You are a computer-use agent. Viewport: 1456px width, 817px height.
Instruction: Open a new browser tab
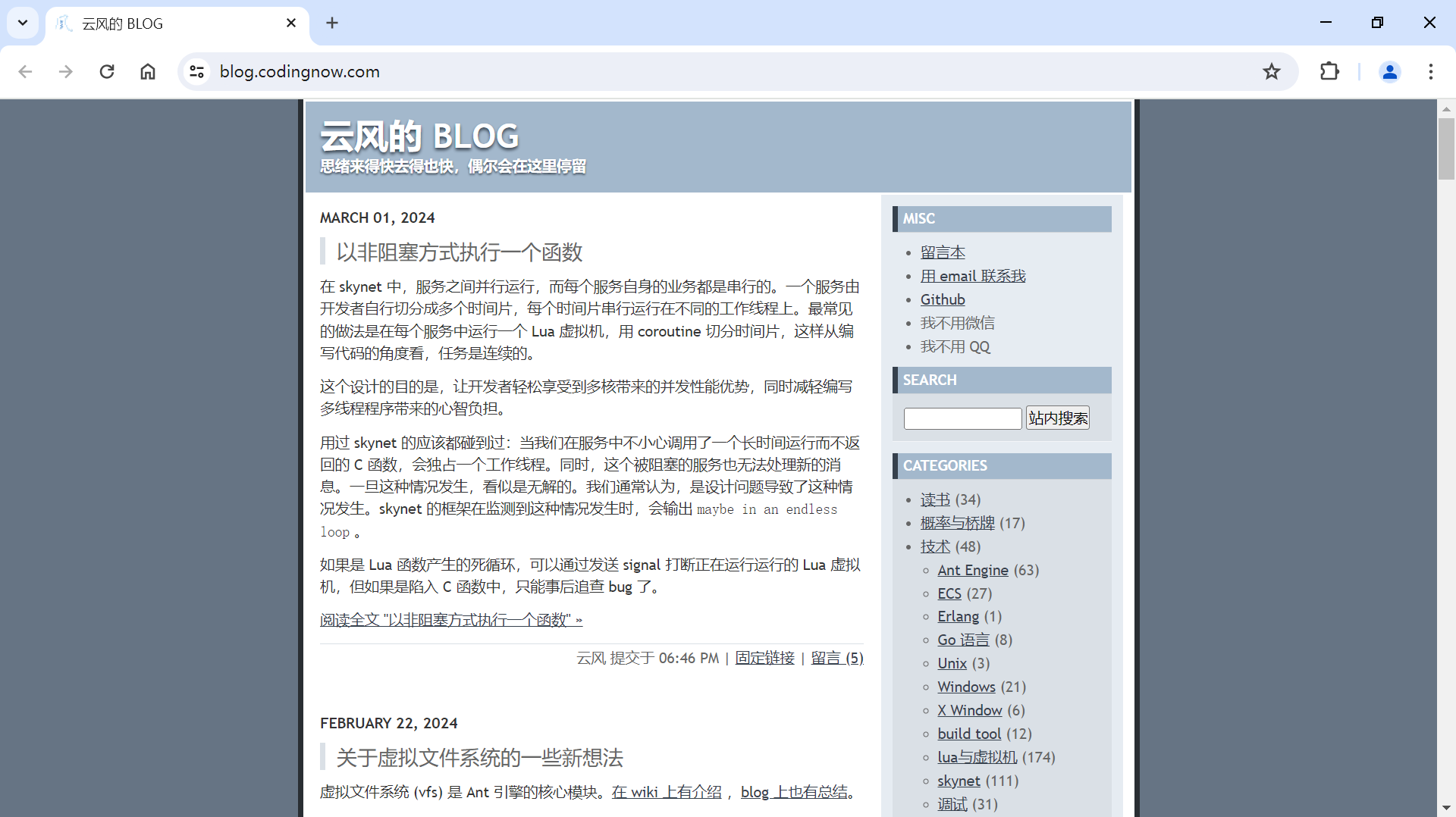(x=332, y=23)
